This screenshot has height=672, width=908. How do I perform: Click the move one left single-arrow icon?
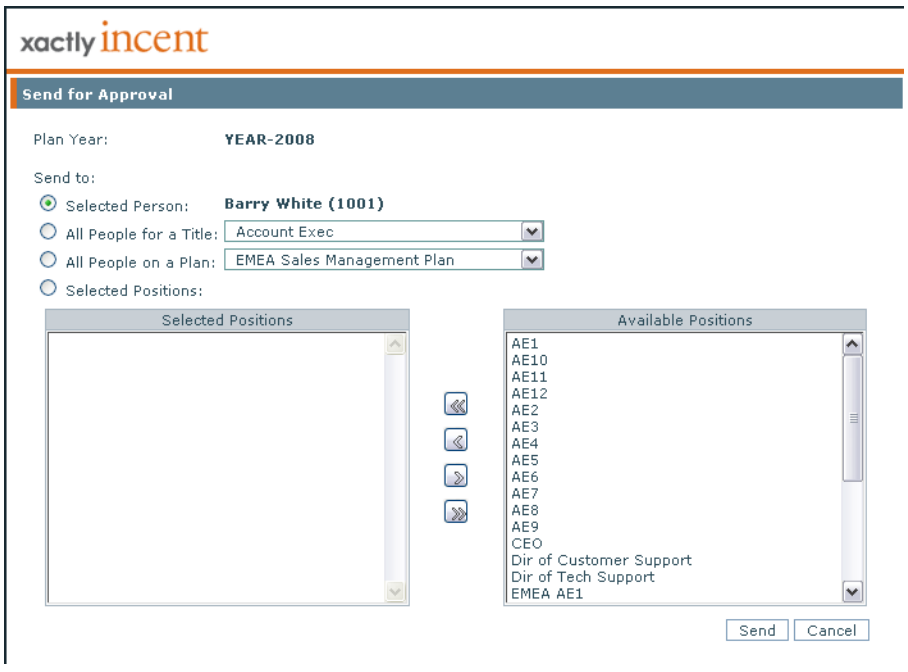[456, 440]
